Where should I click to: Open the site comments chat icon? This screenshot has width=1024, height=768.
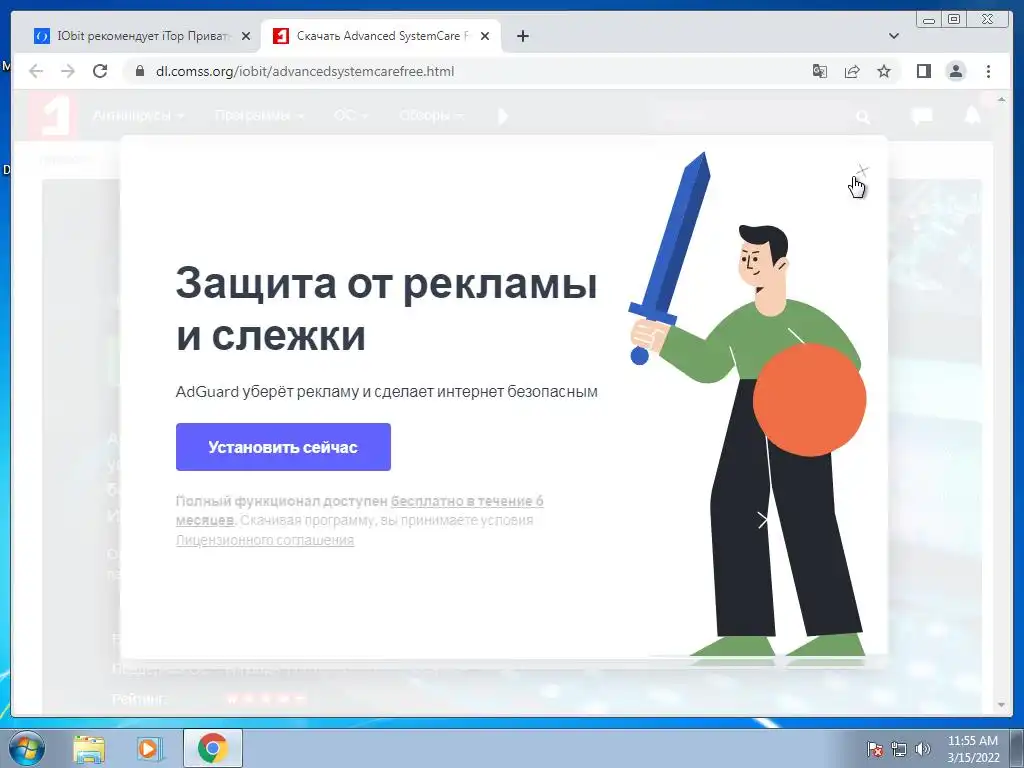coord(921,116)
